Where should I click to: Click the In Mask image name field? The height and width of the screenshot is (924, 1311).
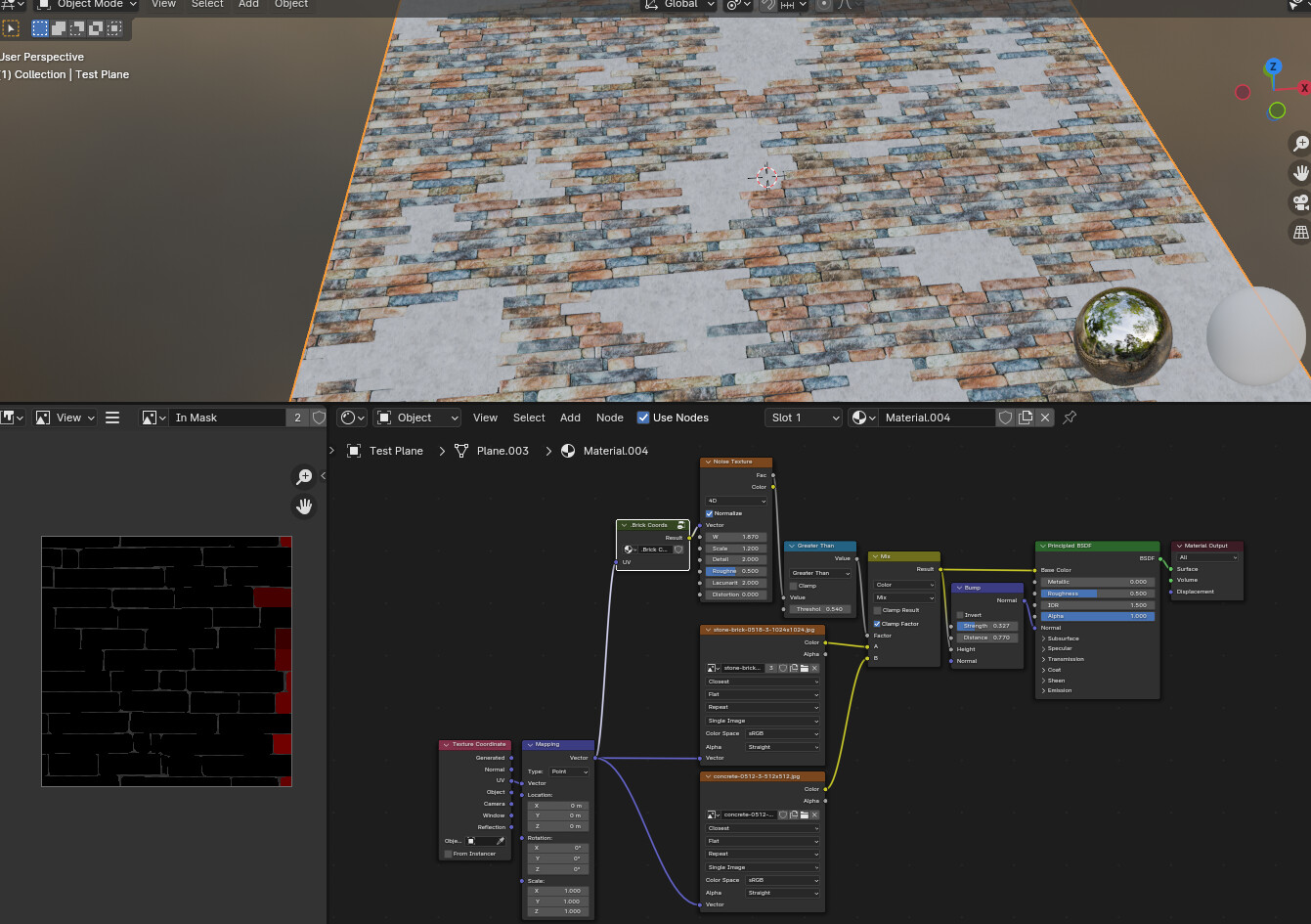point(228,418)
